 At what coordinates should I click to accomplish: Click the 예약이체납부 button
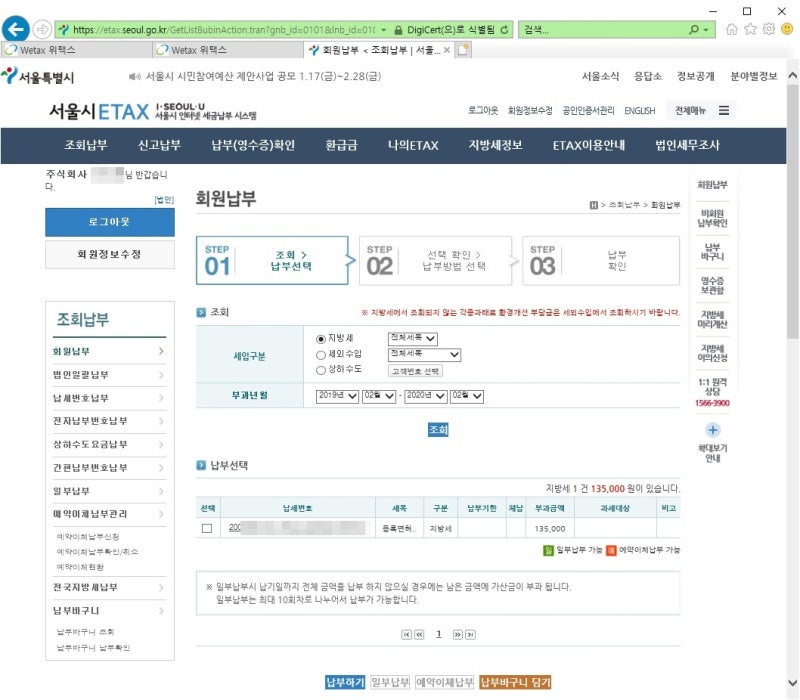[x=445, y=683]
